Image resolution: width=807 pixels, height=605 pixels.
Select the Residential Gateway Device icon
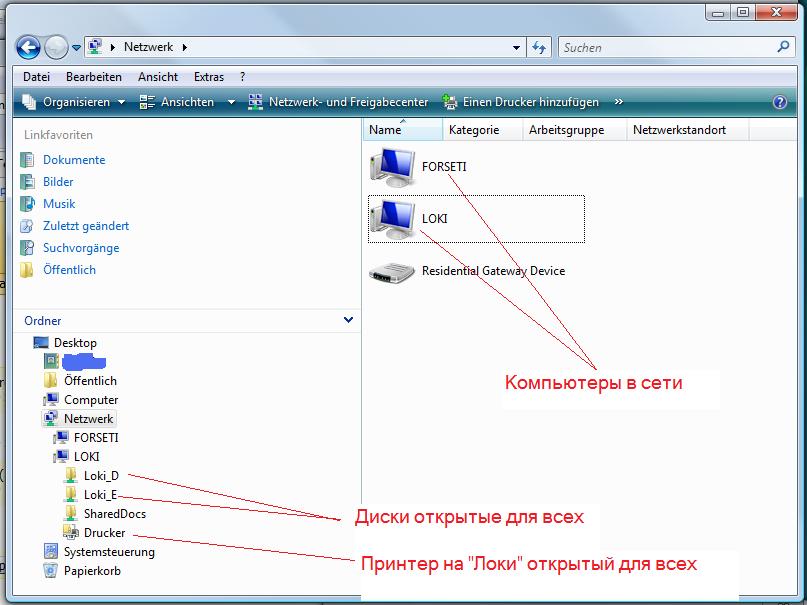coord(392,272)
